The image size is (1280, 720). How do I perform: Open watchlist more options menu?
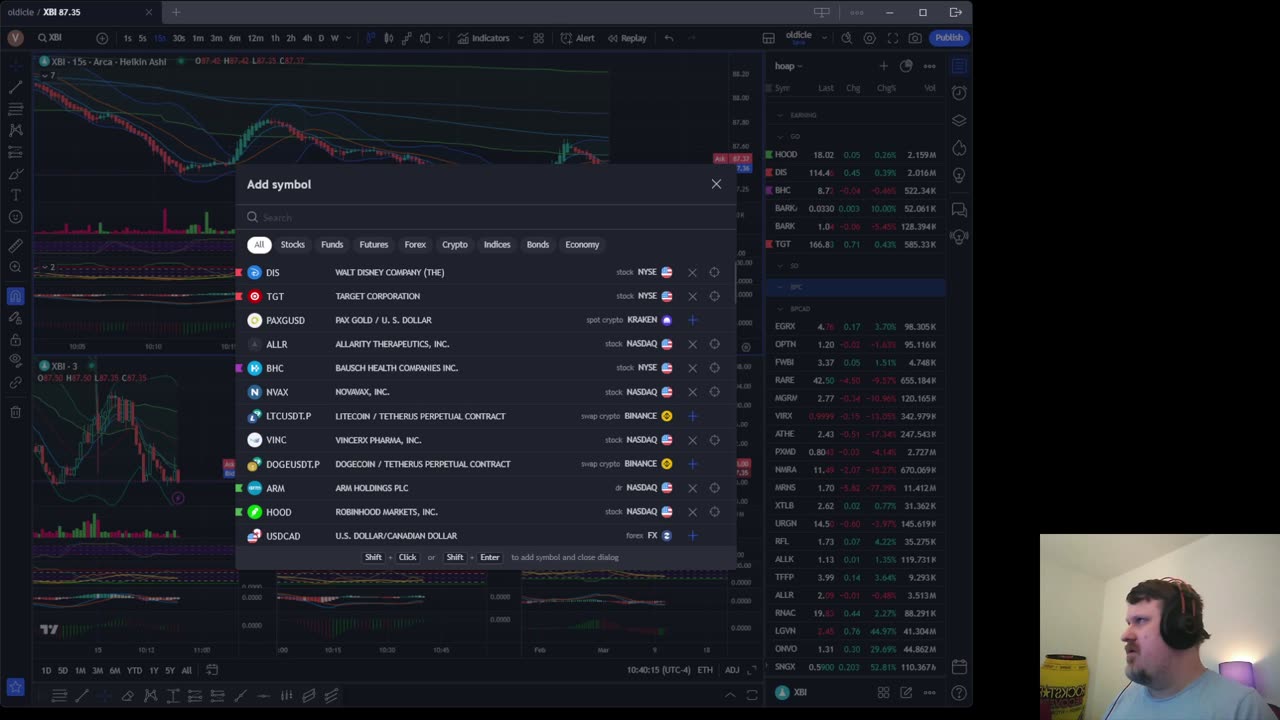tap(929, 66)
